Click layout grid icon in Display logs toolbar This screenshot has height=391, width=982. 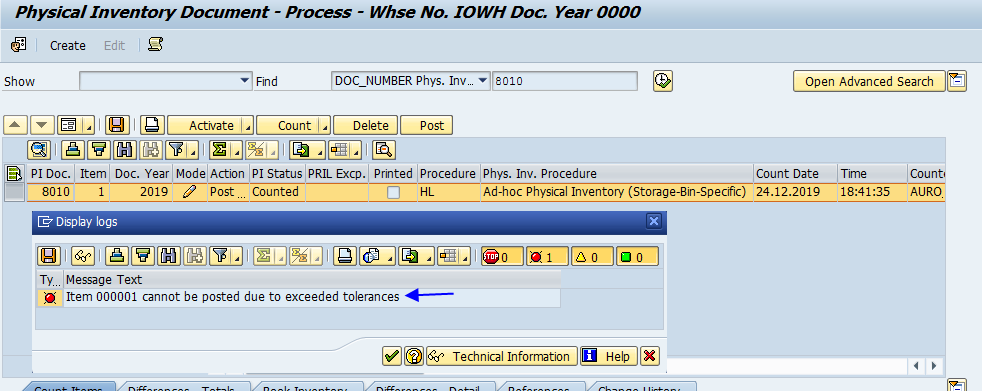coord(448,256)
